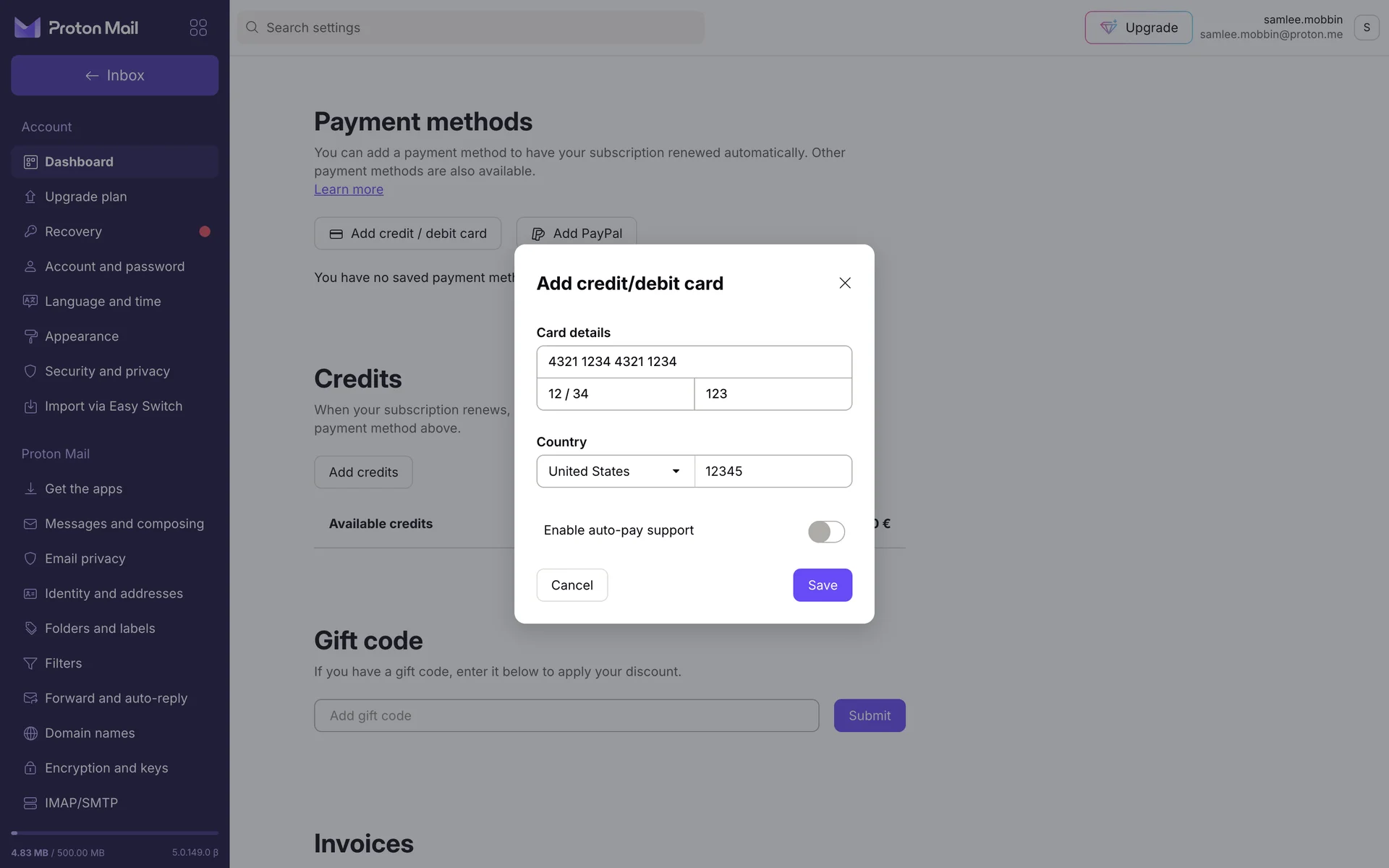This screenshot has height=868, width=1389.
Task: Open the Proton apps grid switcher
Action: [198, 27]
